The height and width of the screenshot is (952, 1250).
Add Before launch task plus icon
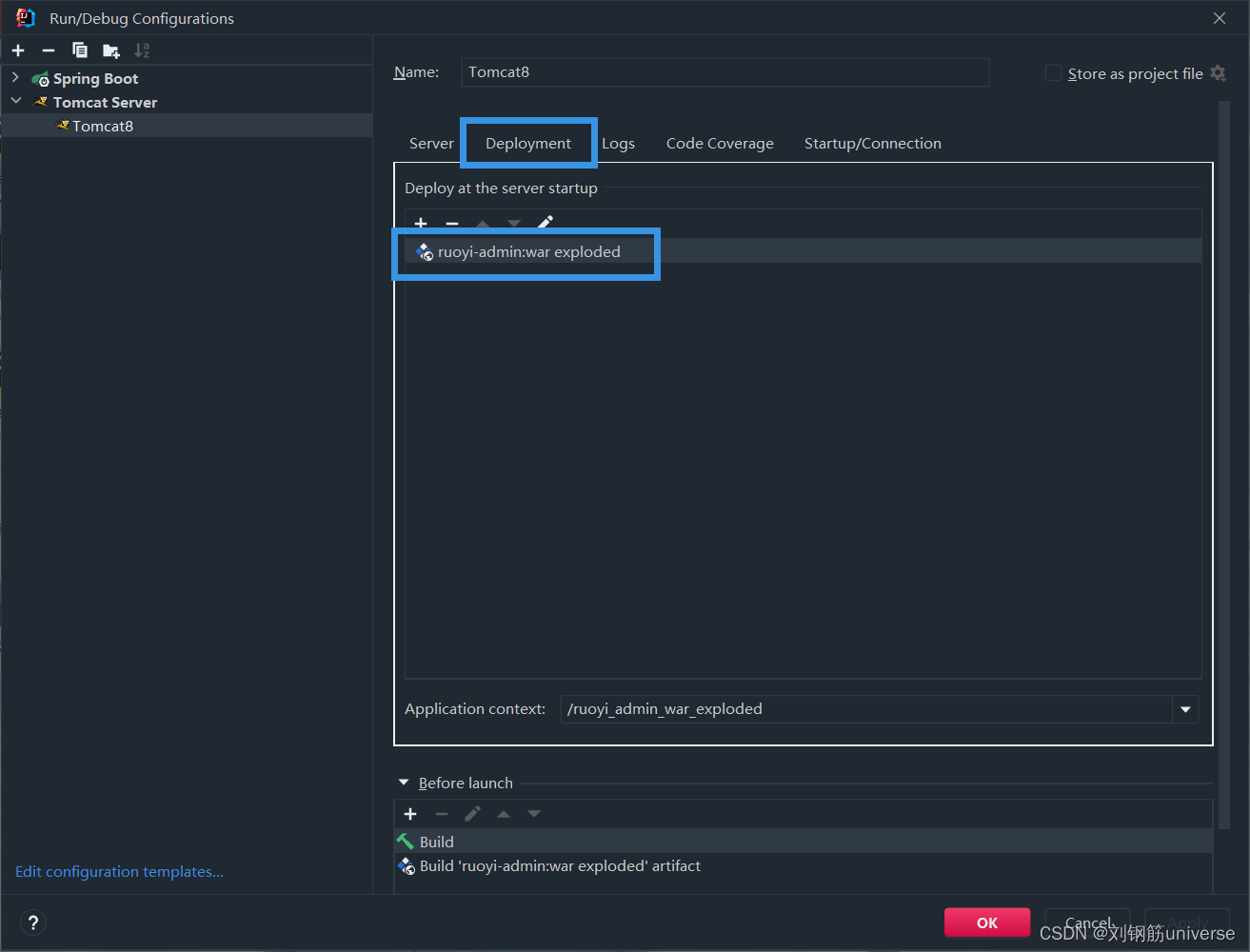pyautogui.click(x=410, y=814)
